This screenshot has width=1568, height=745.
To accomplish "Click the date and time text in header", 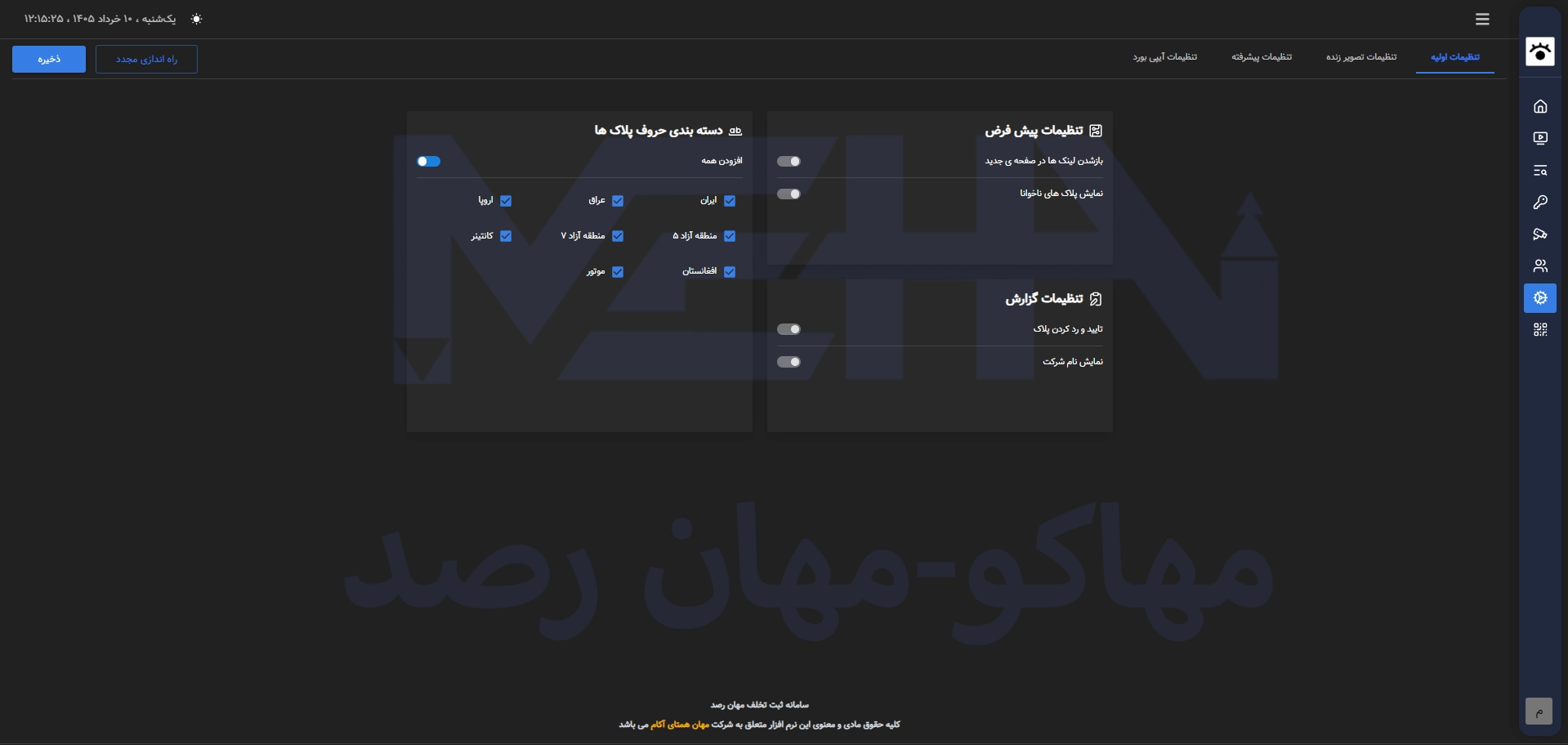I will pos(100,19).
